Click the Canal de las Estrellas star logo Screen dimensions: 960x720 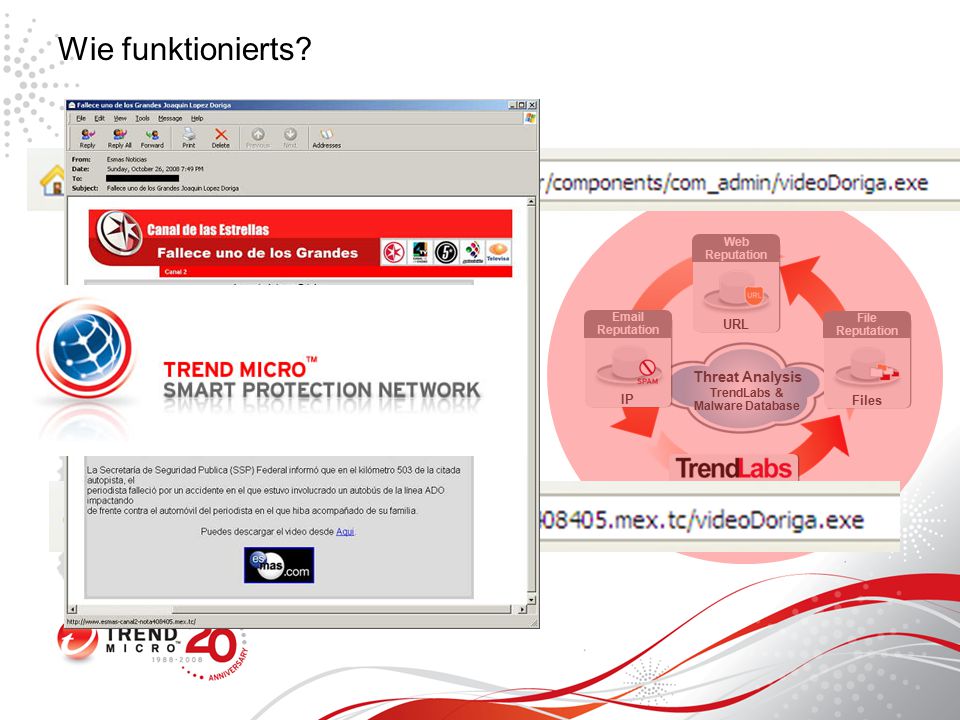coord(119,233)
